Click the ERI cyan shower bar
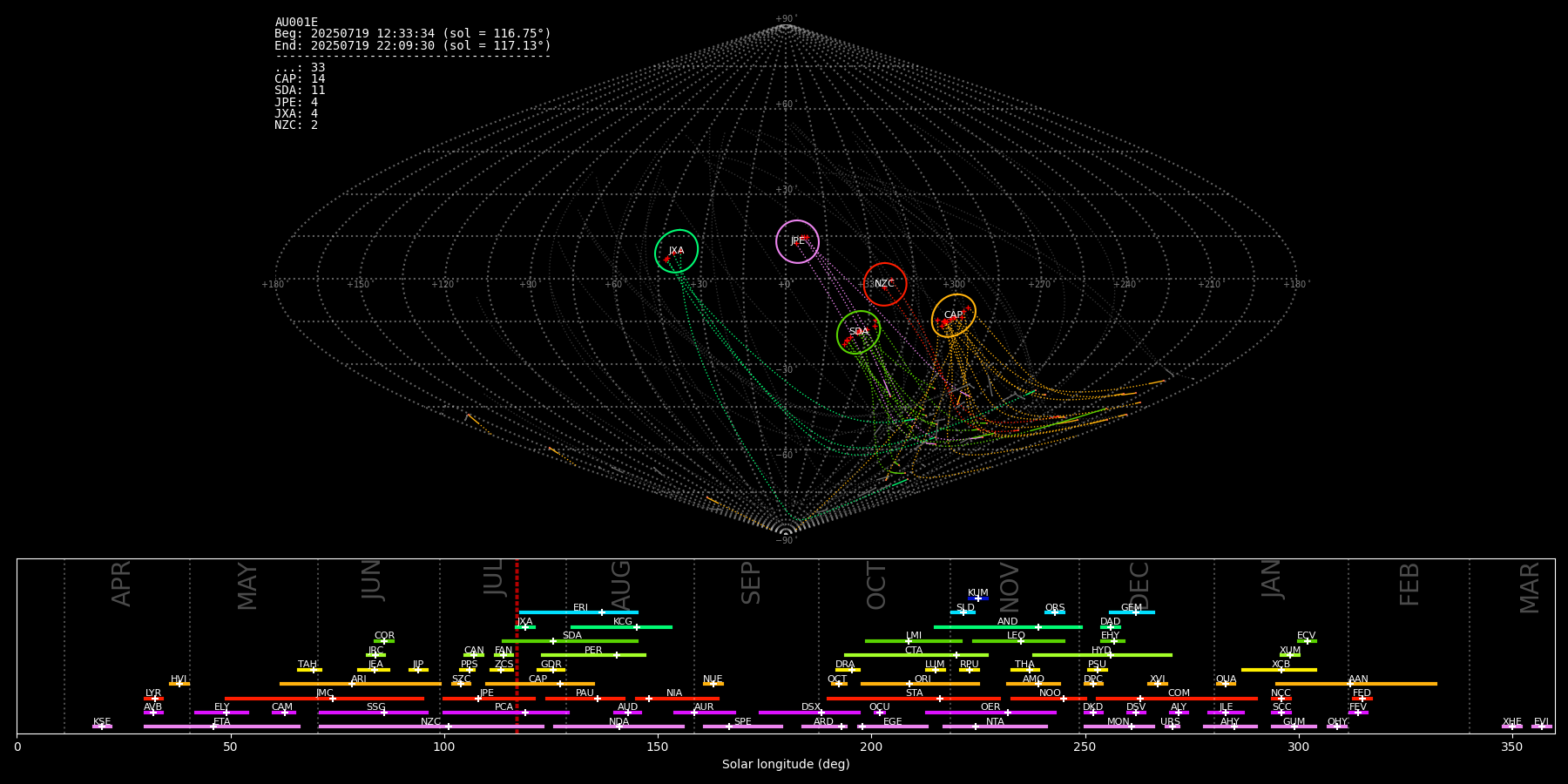Screen dimensions: 1568x784 click(x=578, y=612)
